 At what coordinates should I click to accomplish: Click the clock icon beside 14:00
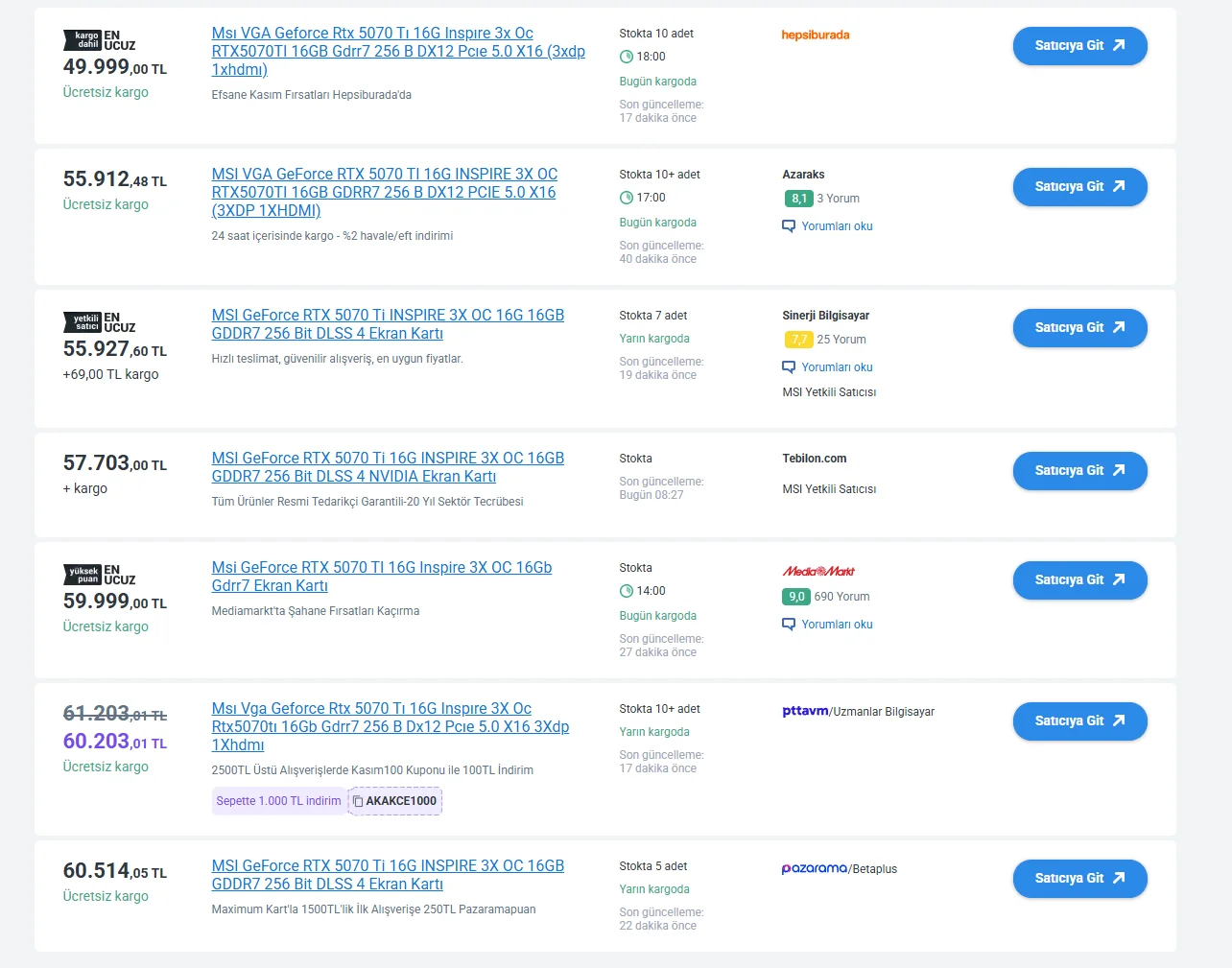[627, 591]
